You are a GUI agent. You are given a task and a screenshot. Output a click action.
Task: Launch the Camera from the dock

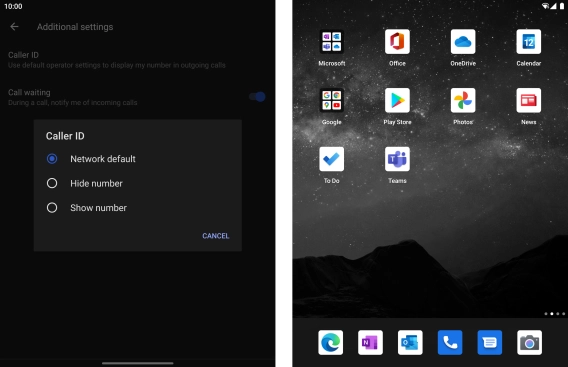[x=530, y=342]
